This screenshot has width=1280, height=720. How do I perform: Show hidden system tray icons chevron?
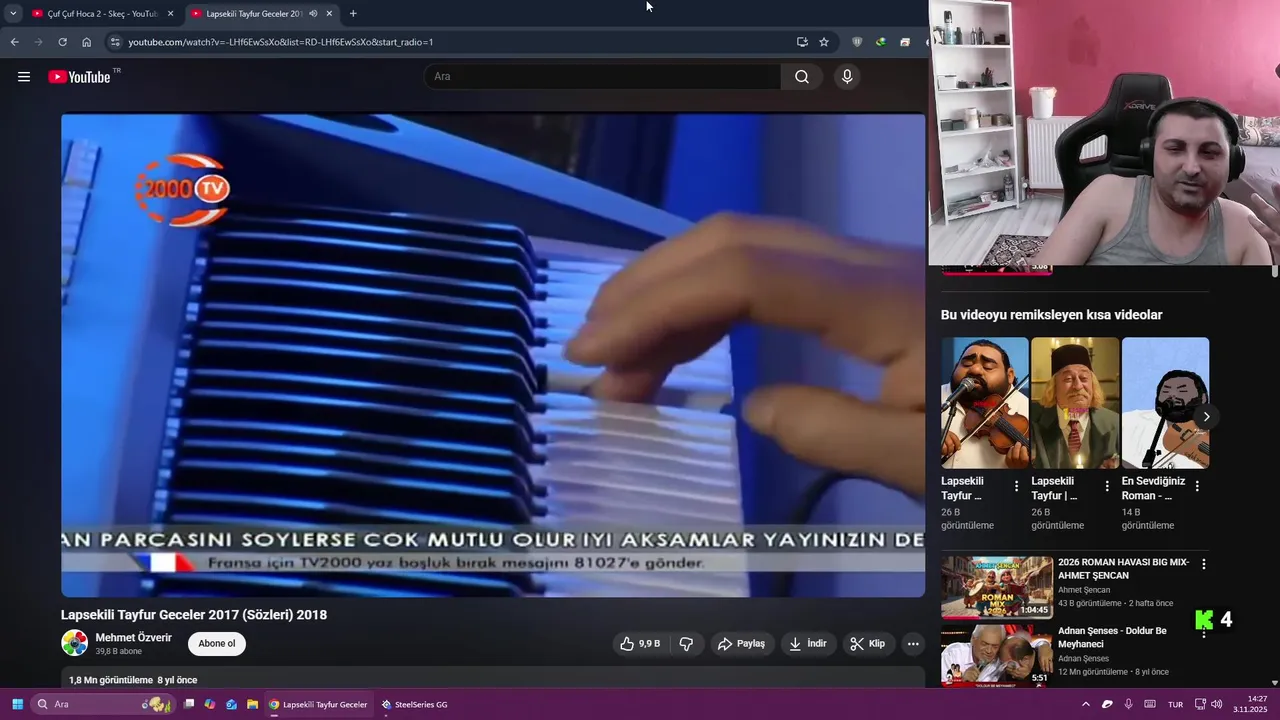(1086, 704)
